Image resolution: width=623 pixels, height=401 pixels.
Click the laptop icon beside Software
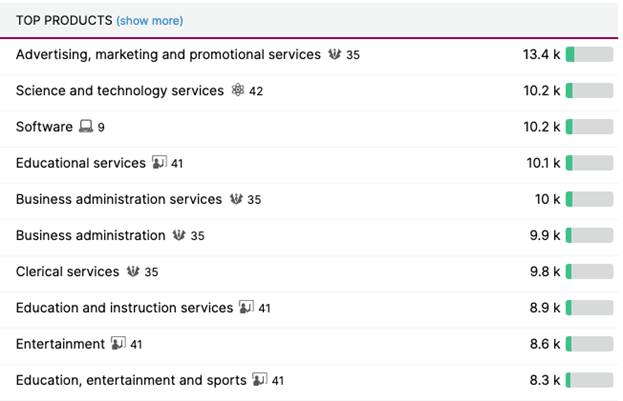pos(86,127)
